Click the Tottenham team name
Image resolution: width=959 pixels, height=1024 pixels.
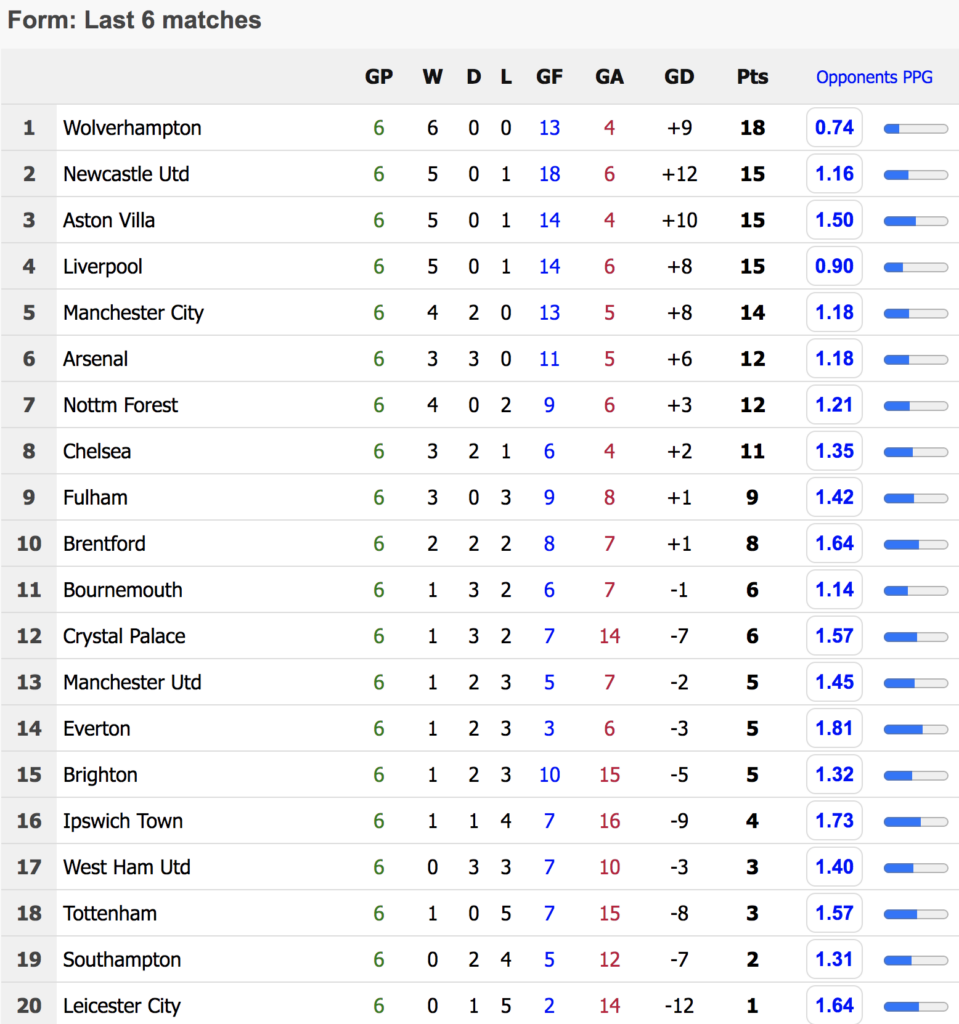tap(110, 913)
